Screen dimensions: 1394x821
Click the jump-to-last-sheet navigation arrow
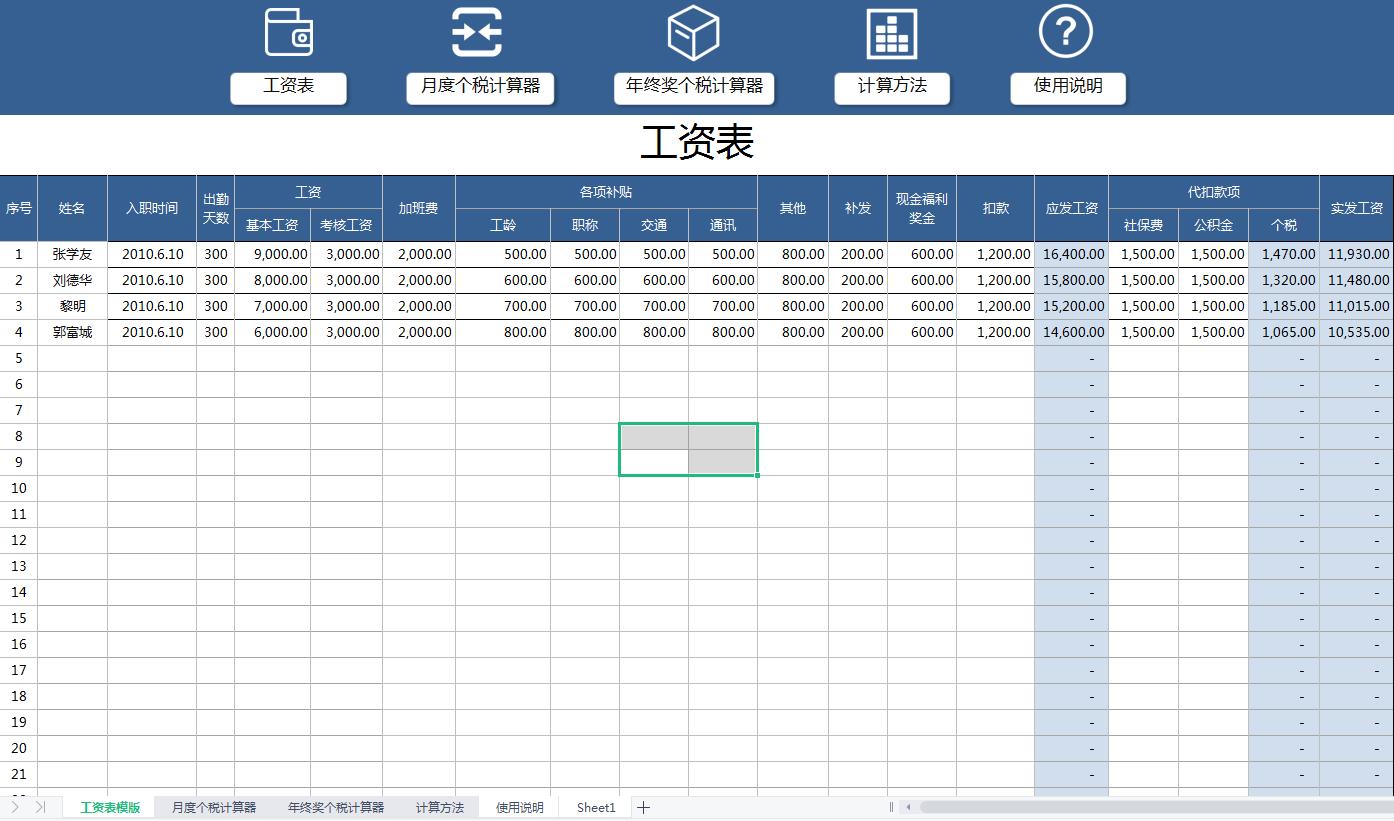(x=38, y=807)
